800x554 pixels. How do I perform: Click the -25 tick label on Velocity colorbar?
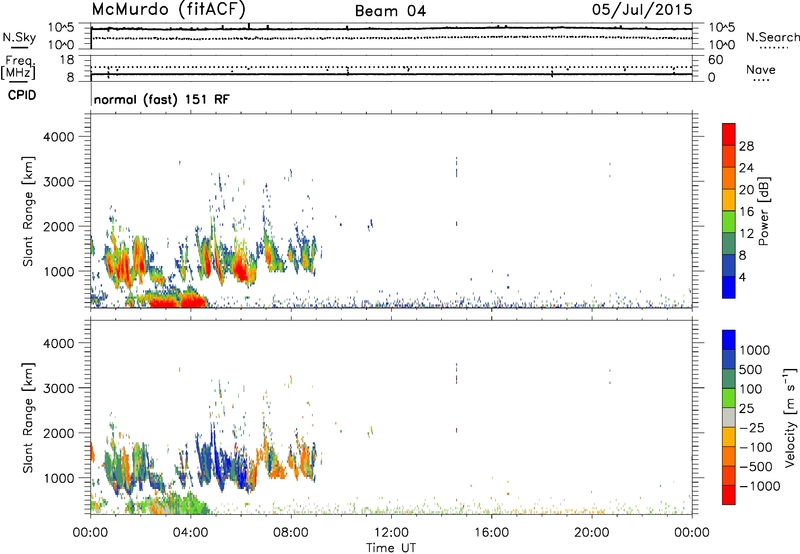753,428
